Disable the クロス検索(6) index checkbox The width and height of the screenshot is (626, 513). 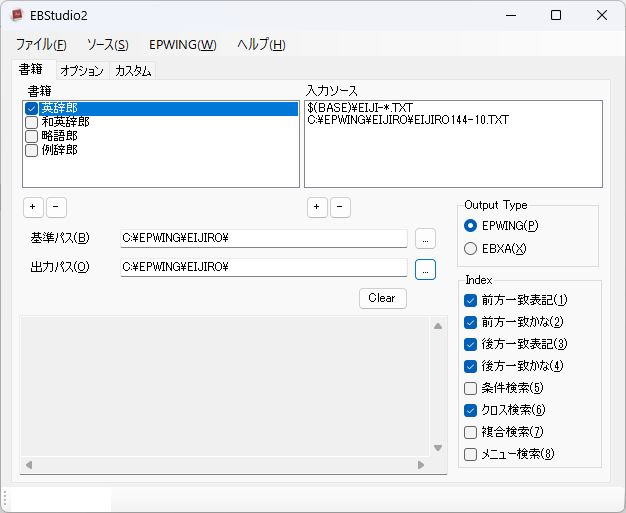point(471,410)
